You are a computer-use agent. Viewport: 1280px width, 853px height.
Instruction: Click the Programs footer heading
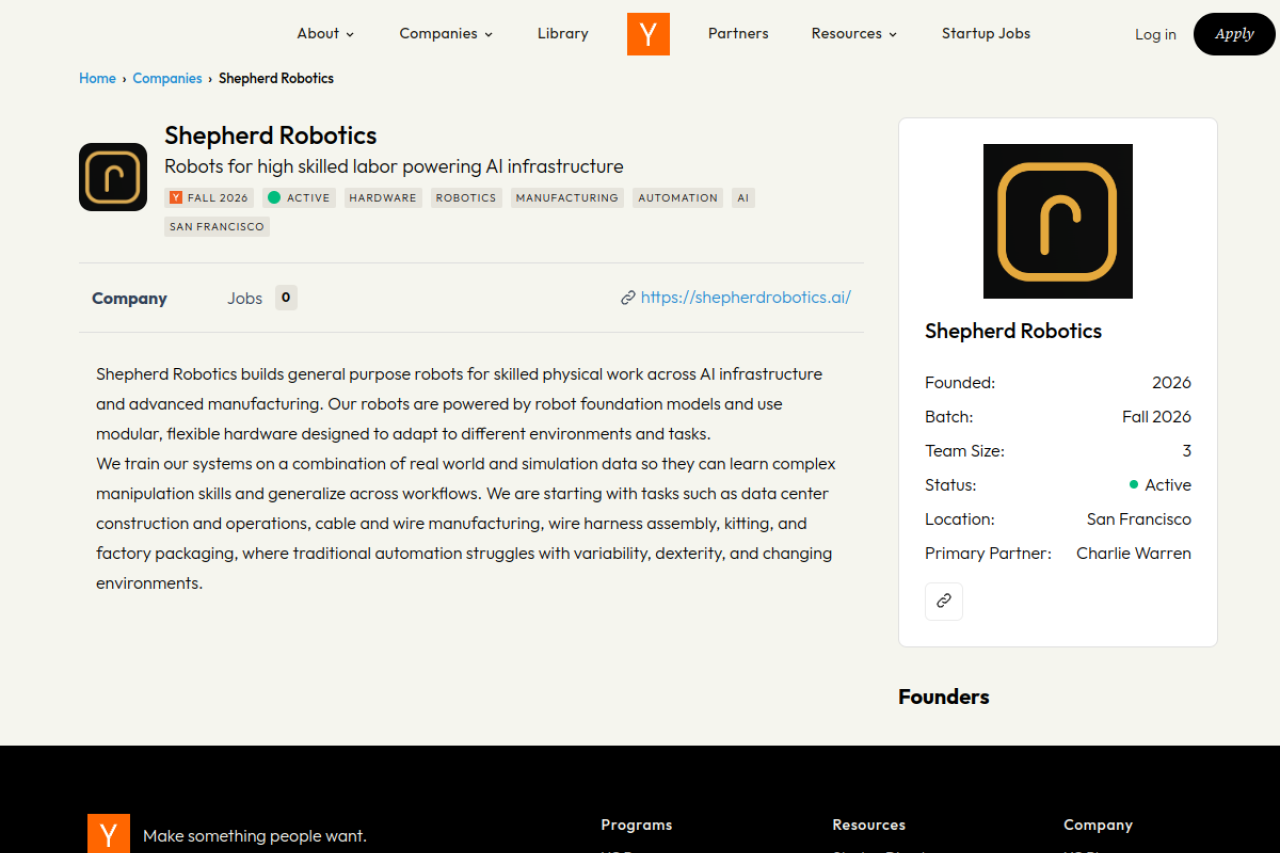(636, 825)
